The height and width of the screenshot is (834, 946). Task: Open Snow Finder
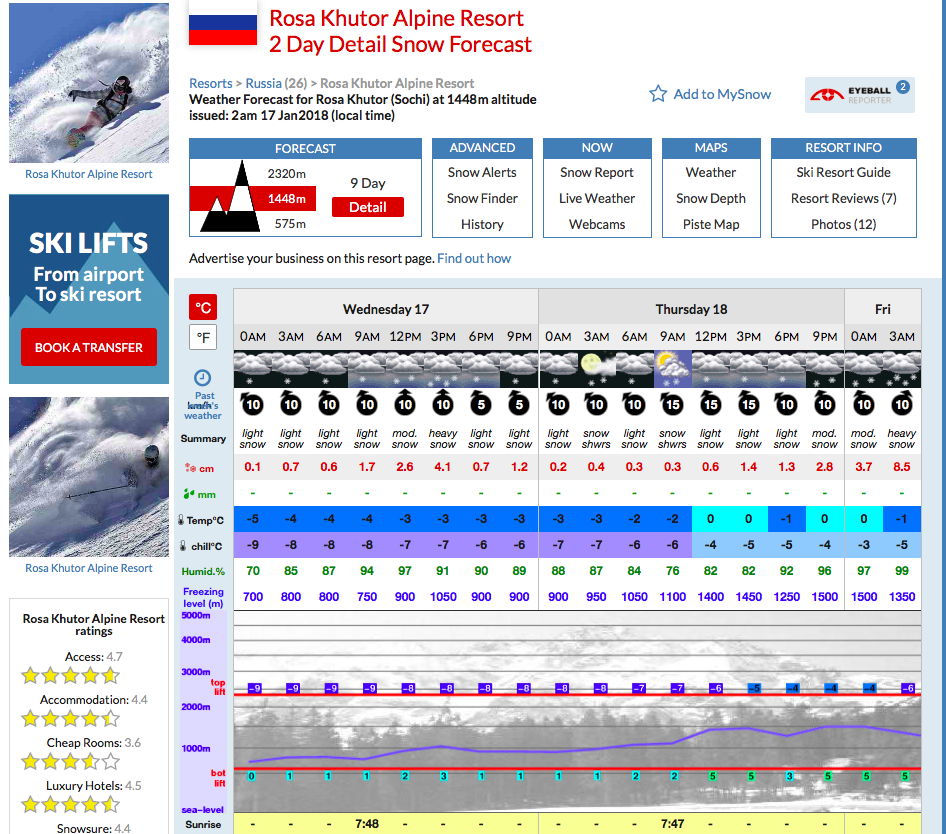tap(482, 199)
